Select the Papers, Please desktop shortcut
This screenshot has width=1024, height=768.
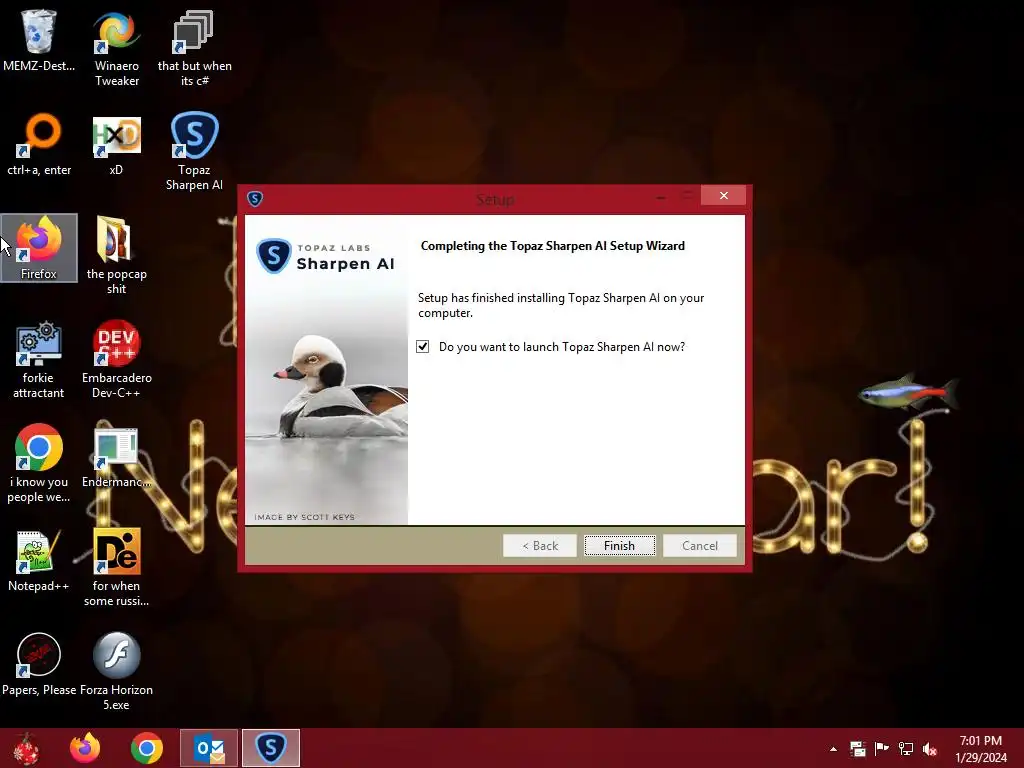pyautogui.click(x=39, y=665)
